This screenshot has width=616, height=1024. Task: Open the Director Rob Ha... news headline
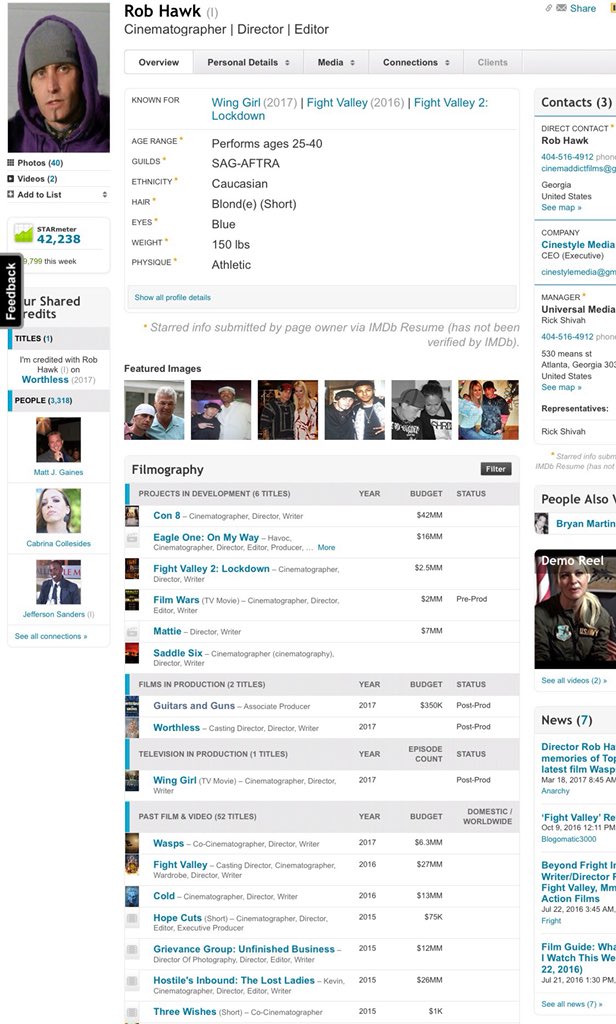point(578,758)
